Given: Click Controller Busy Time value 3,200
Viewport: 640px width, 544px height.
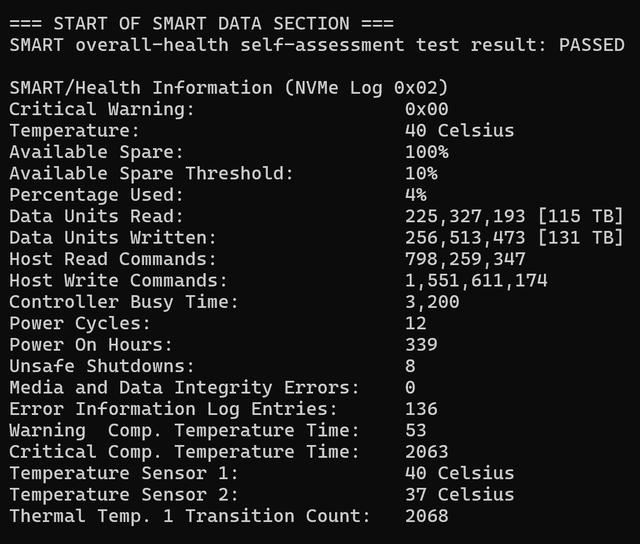Looking at the screenshot, I should coord(432,302).
